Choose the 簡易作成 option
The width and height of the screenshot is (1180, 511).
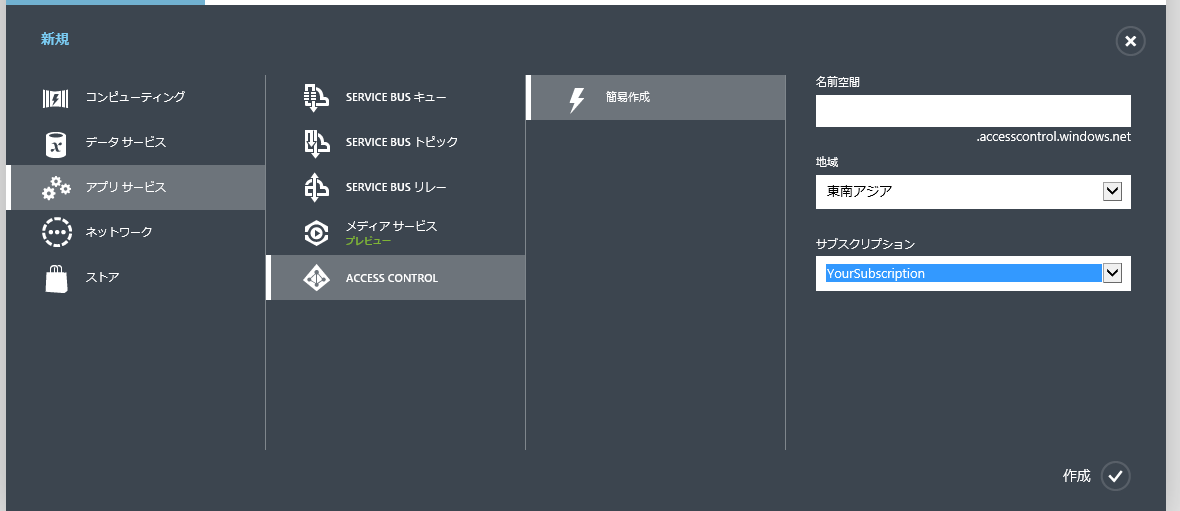coord(628,98)
